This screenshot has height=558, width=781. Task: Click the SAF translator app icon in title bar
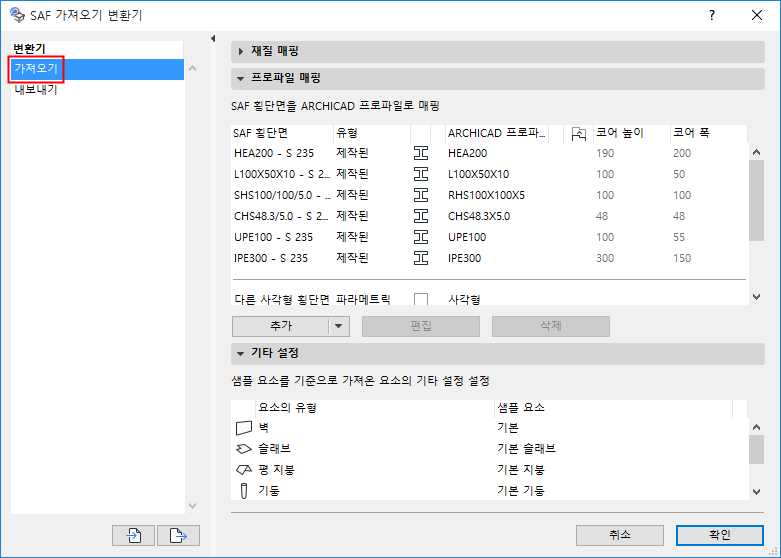(x=17, y=15)
